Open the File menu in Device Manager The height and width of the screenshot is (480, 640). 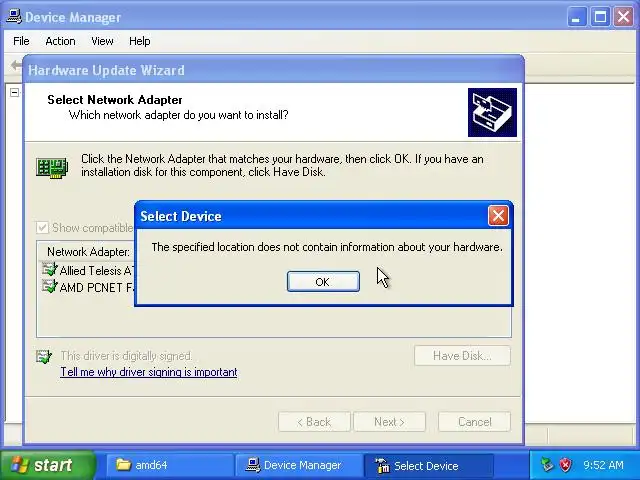pos(21,41)
